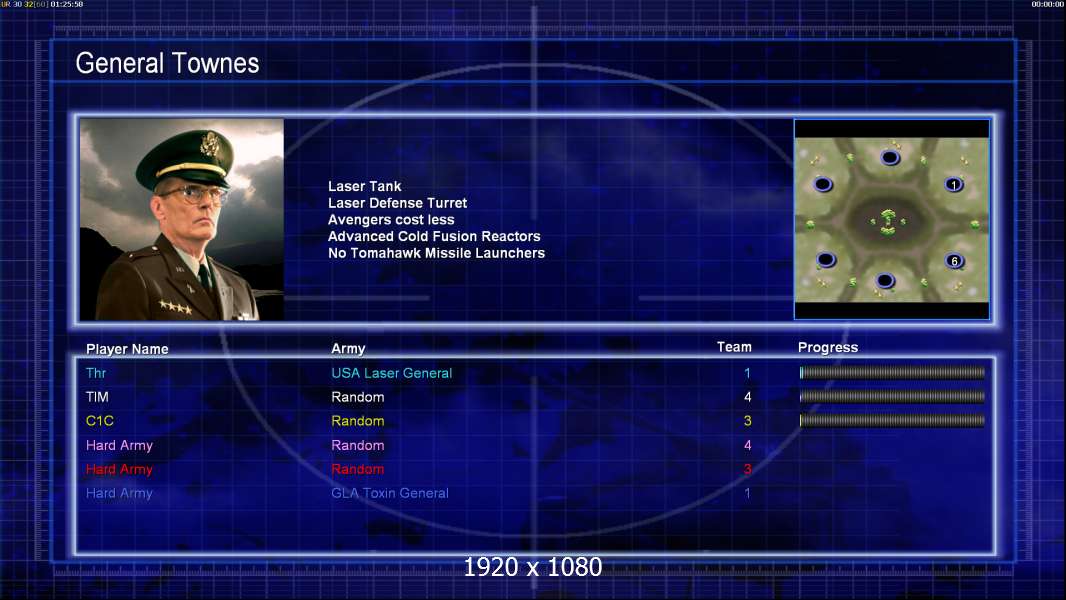Viewport: 1066px width, 600px height.
Task: Click the Player Name column header
Action: click(127, 349)
